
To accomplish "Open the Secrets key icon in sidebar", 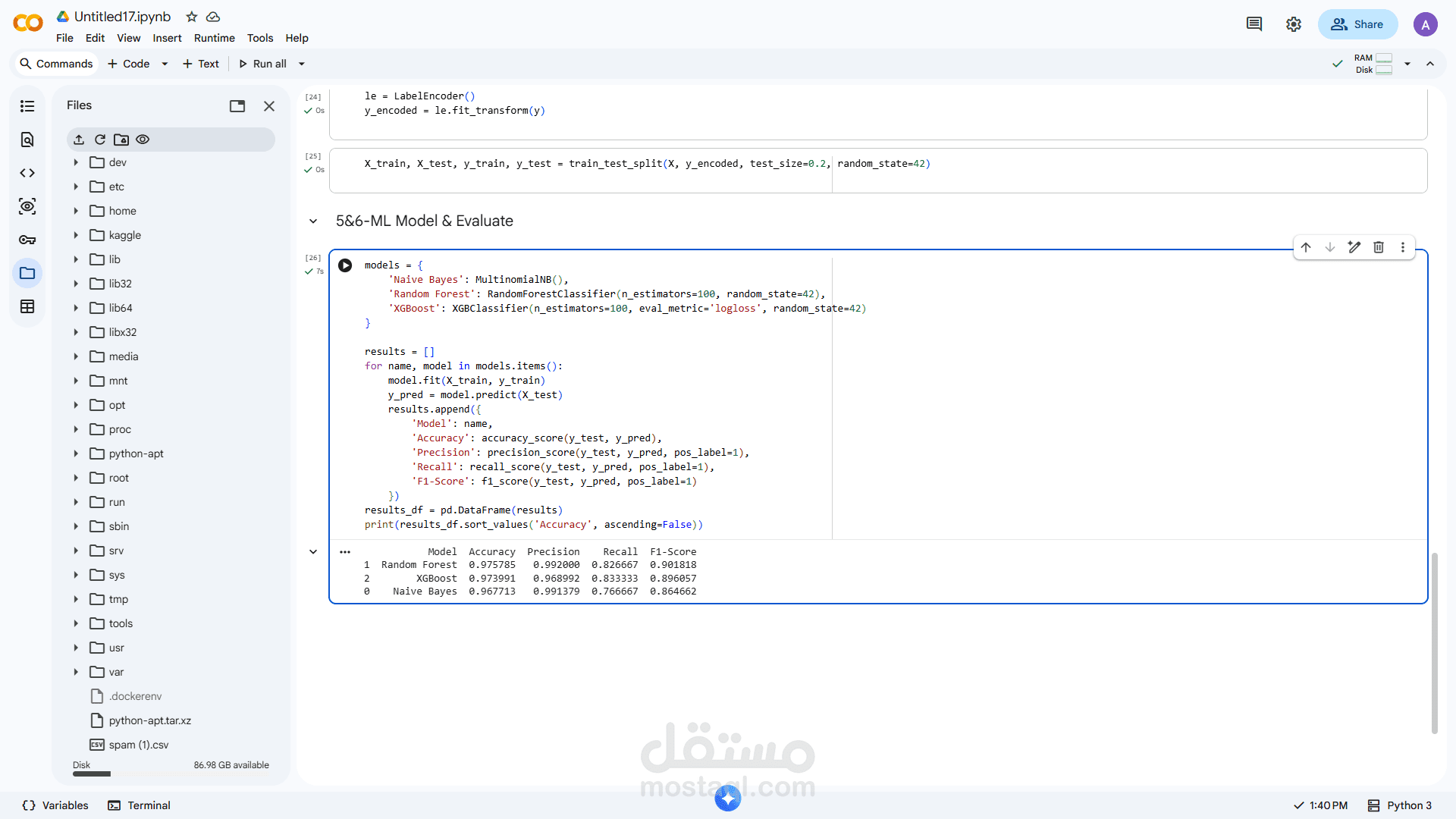I will pyautogui.click(x=27, y=240).
